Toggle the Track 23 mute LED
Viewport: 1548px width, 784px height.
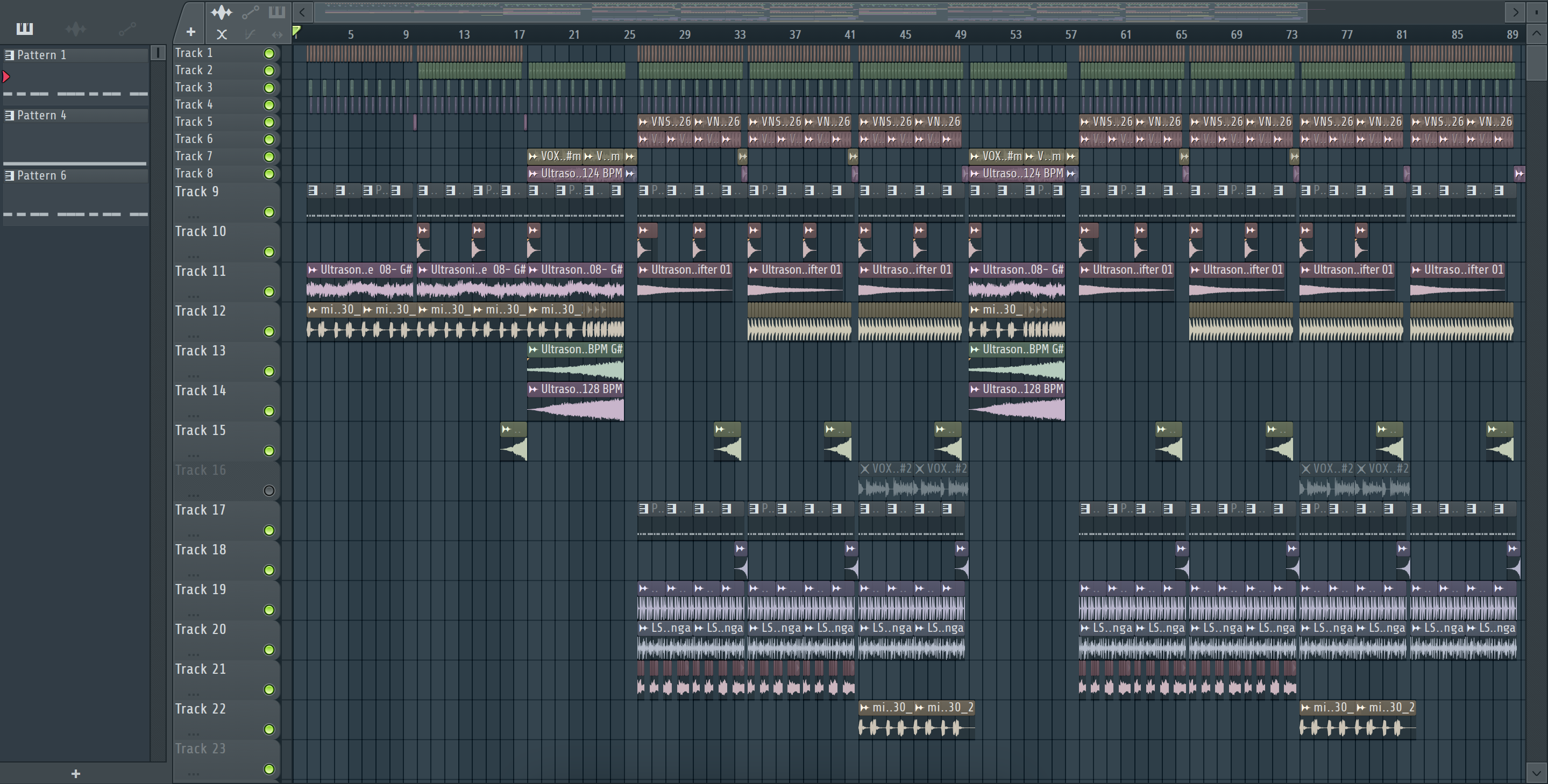coord(269,769)
